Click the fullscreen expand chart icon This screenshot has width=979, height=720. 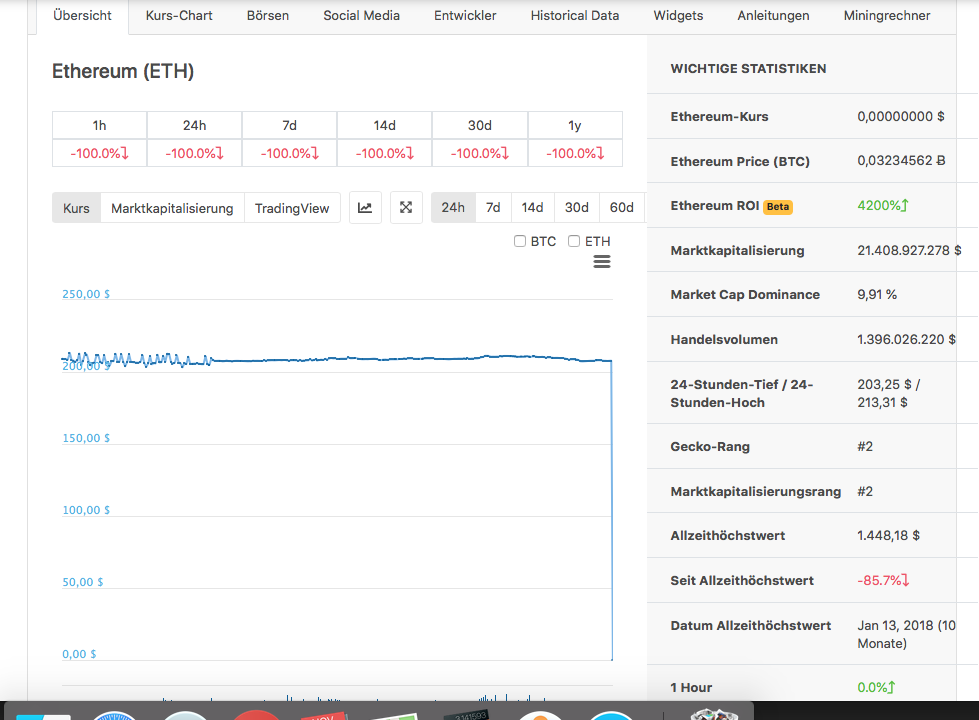406,207
